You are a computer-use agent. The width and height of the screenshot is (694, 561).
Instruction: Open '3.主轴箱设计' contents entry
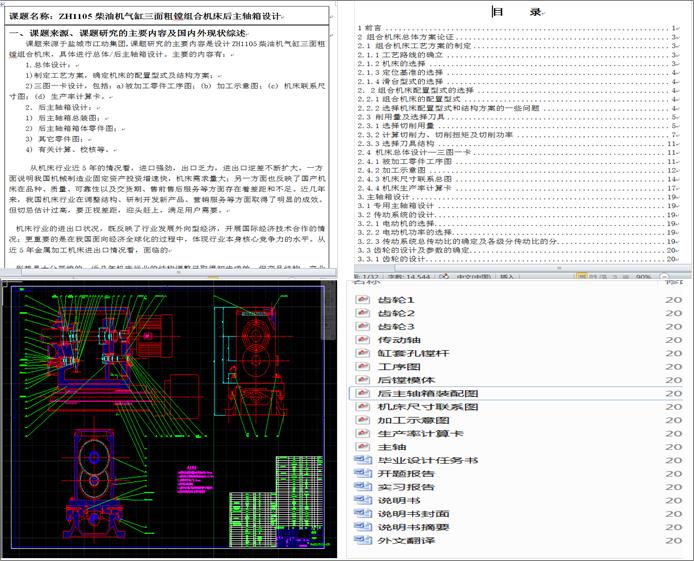click(518, 197)
